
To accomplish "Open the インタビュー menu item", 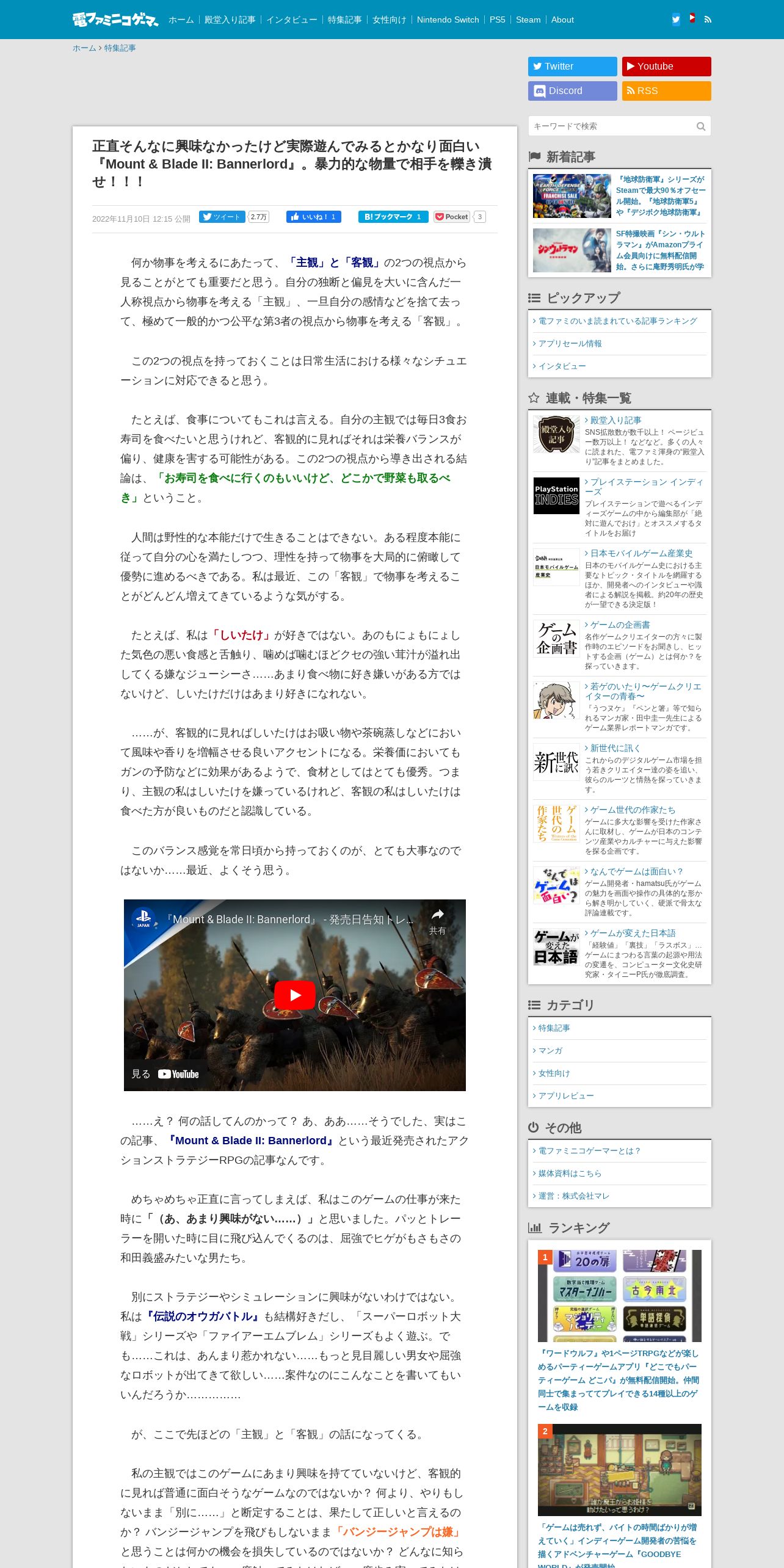I will [x=291, y=20].
